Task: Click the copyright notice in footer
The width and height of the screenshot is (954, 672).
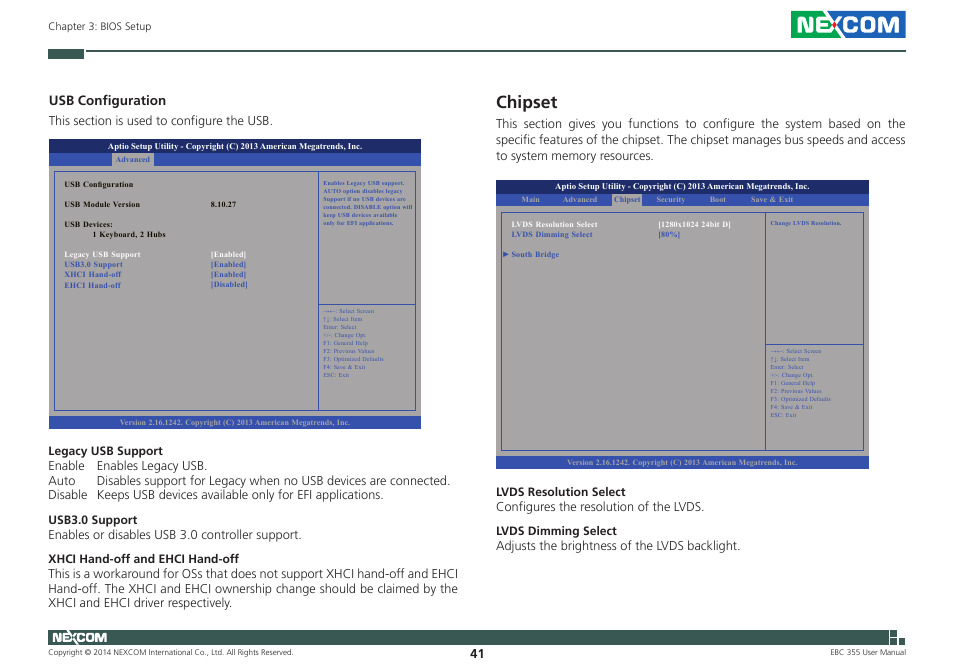Action: [x=170, y=653]
